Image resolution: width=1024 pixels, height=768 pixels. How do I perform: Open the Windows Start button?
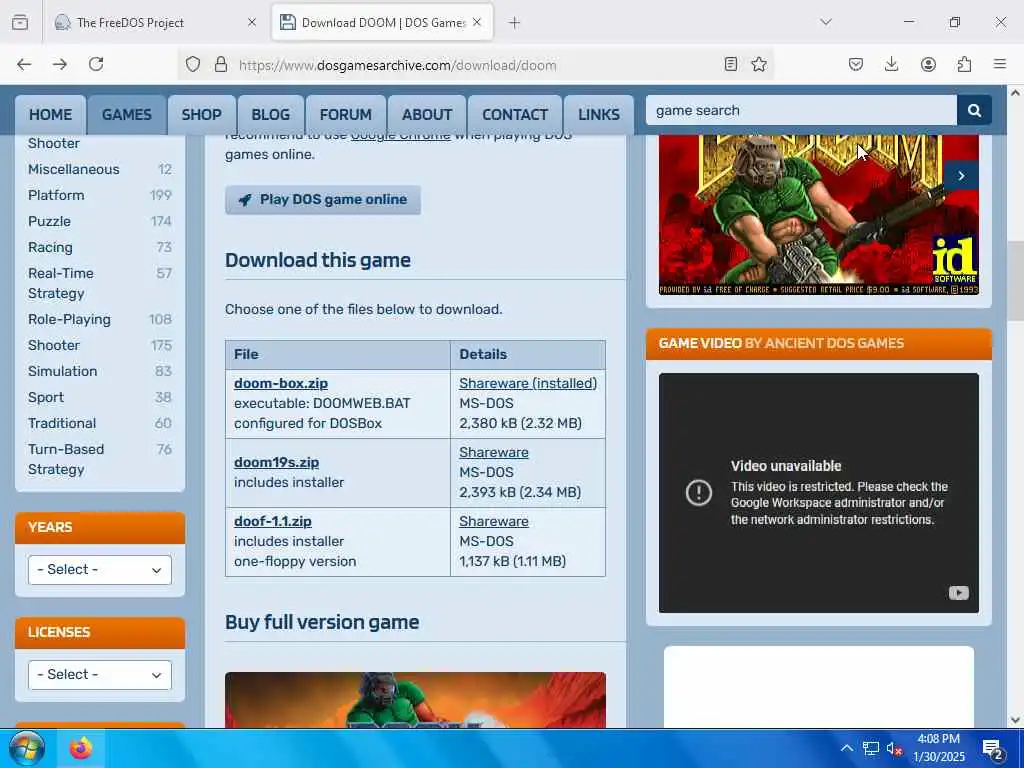26,748
